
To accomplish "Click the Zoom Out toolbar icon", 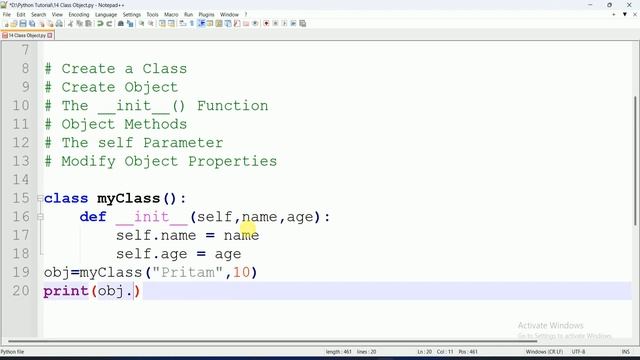I will (x=151, y=24).
